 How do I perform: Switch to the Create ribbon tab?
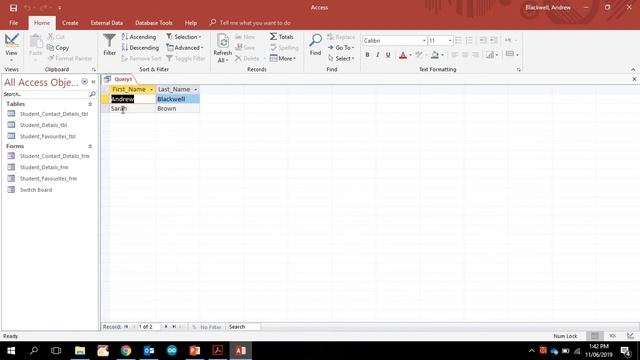[x=70, y=23]
